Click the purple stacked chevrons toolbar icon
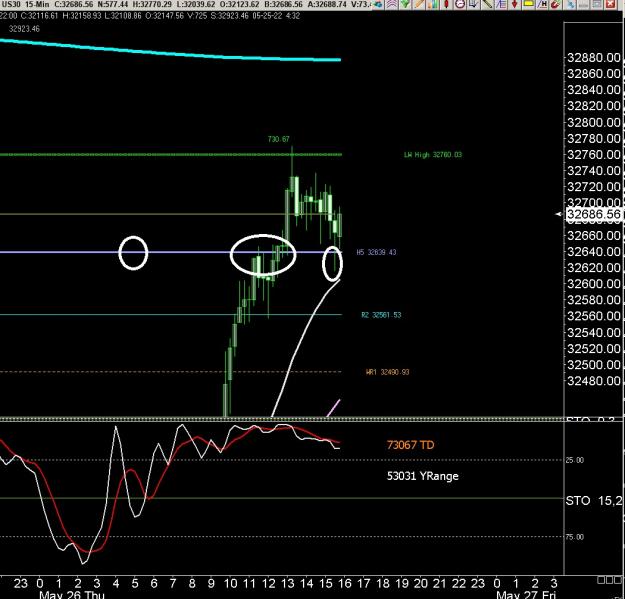Screen dimensions: 625x599 (392, 4)
